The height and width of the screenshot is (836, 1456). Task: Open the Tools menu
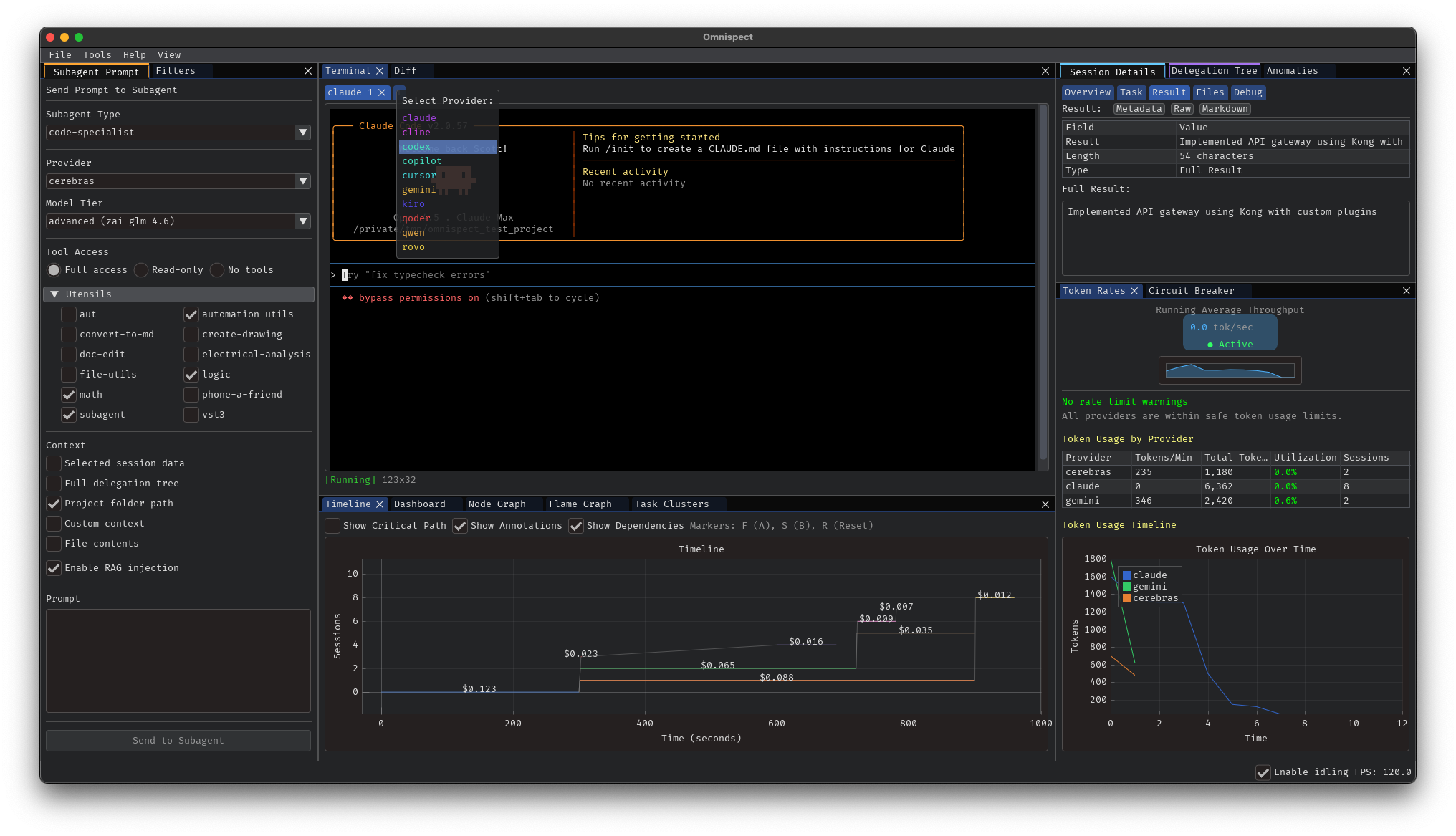click(97, 54)
